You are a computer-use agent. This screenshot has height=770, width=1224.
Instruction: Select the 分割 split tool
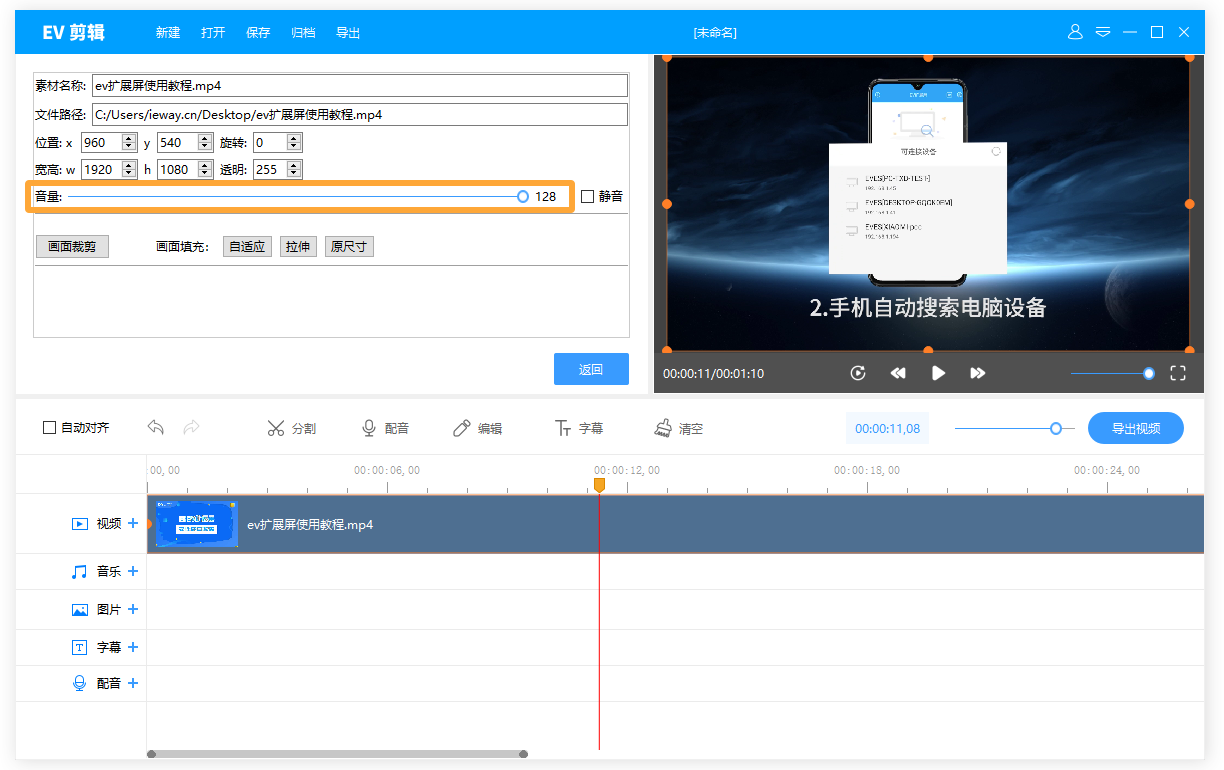click(x=291, y=428)
